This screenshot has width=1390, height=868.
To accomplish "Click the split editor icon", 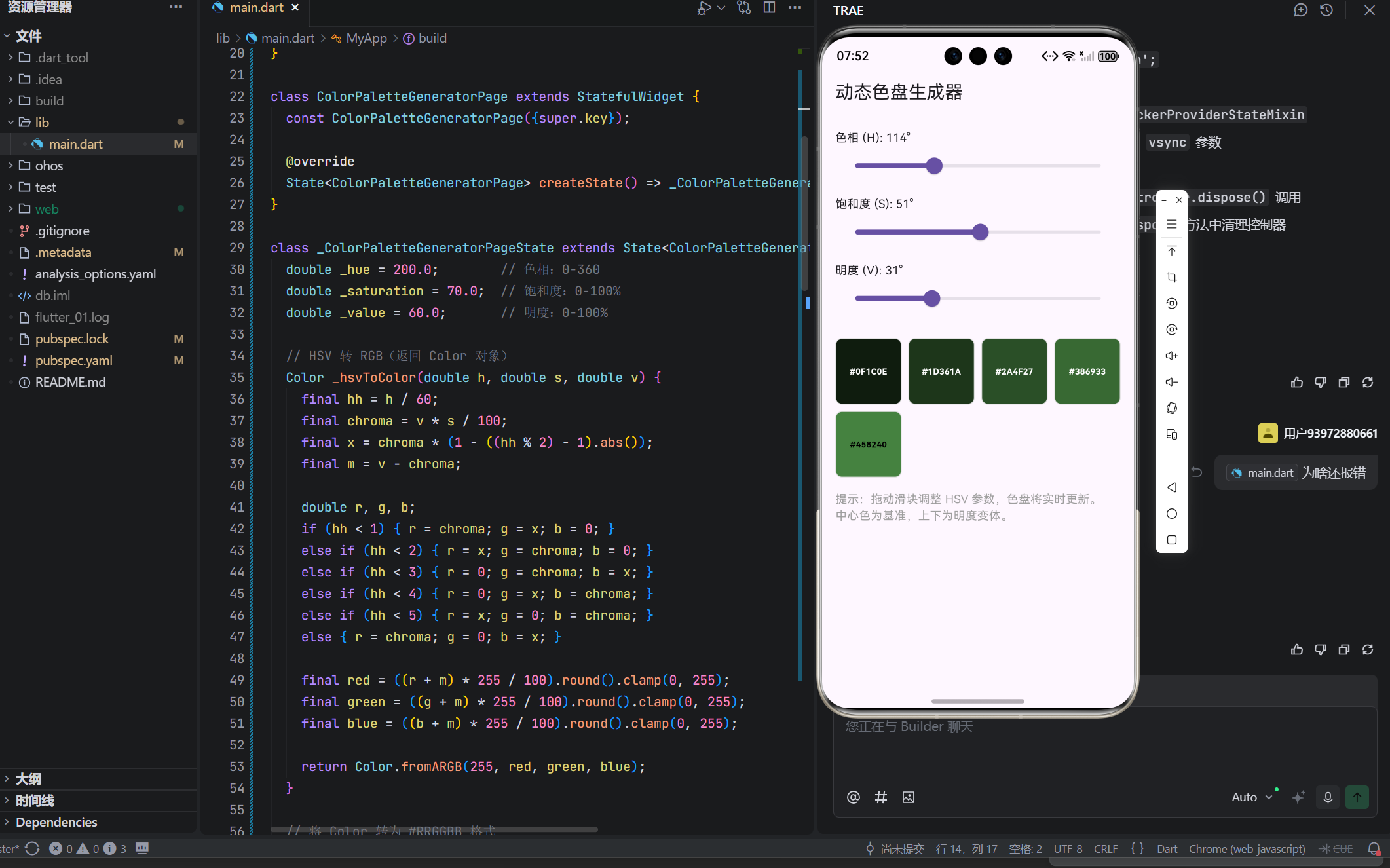I will click(x=770, y=7).
